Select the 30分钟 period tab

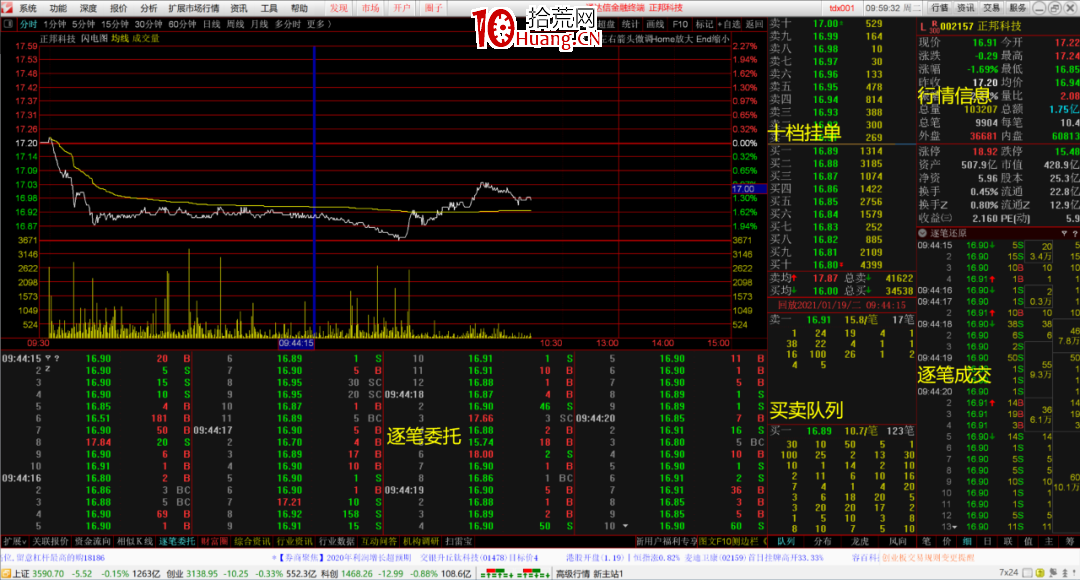149,24
